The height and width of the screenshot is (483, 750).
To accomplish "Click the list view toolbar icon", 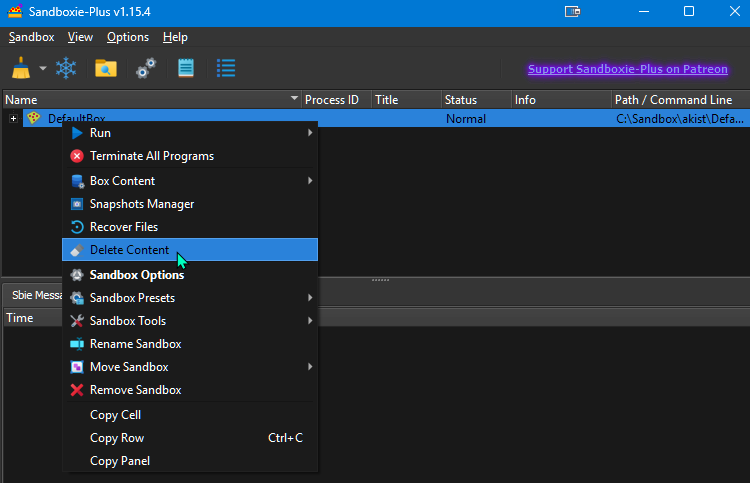I will (226, 68).
